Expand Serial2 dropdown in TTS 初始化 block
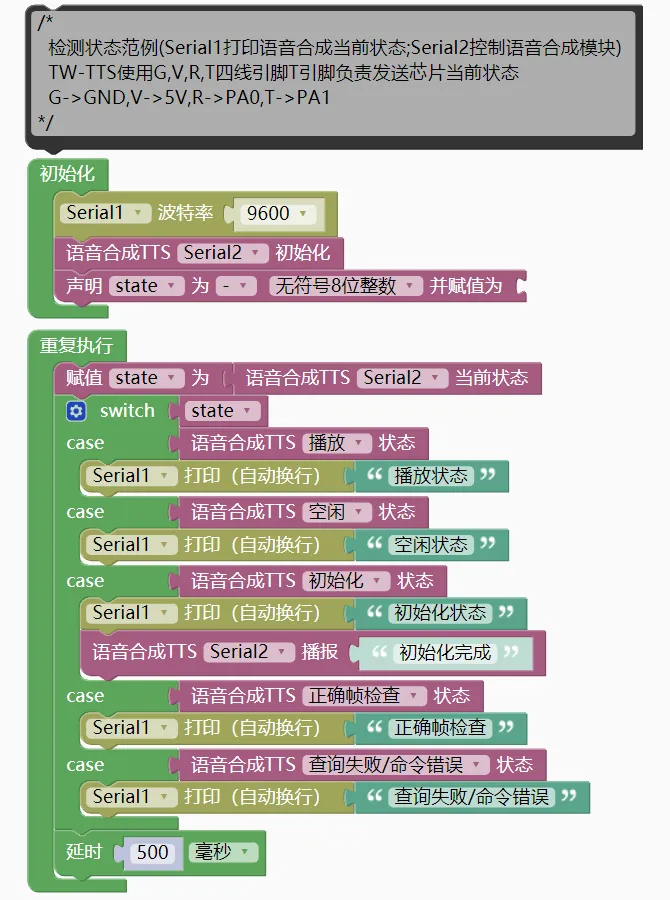This screenshot has height=900, width=670. tap(223, 252)
